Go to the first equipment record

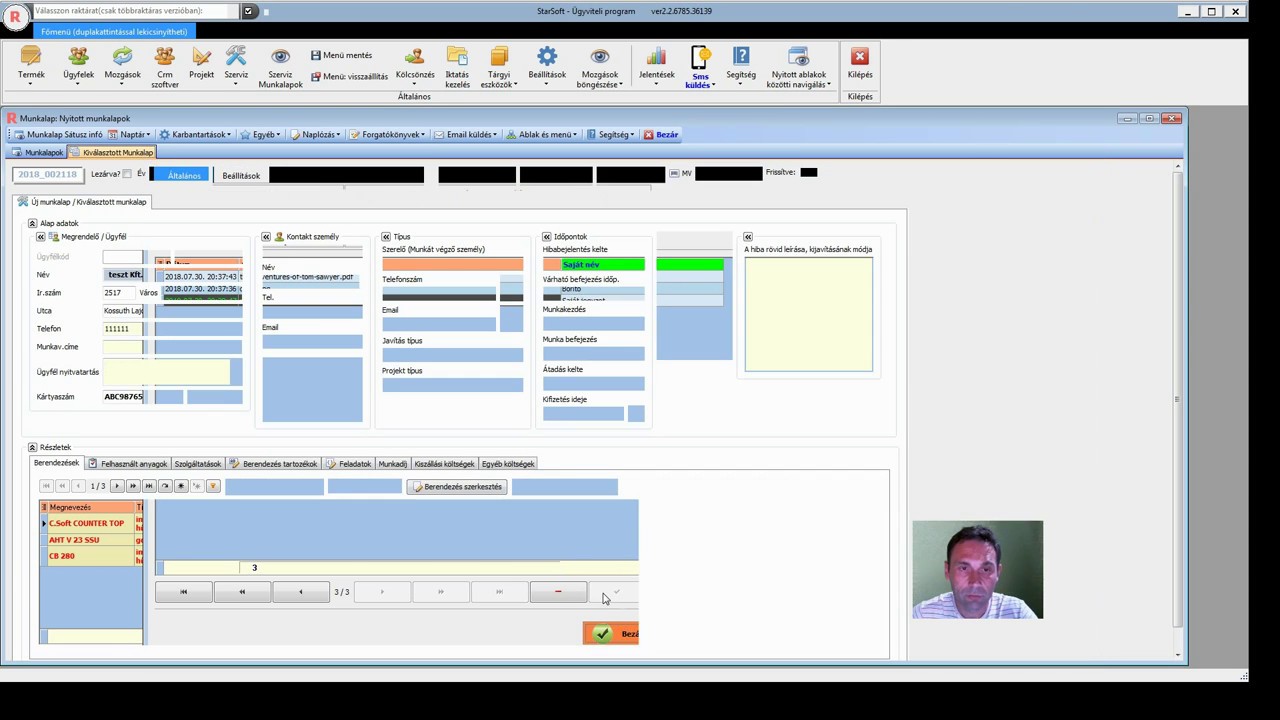pos(46,486)
